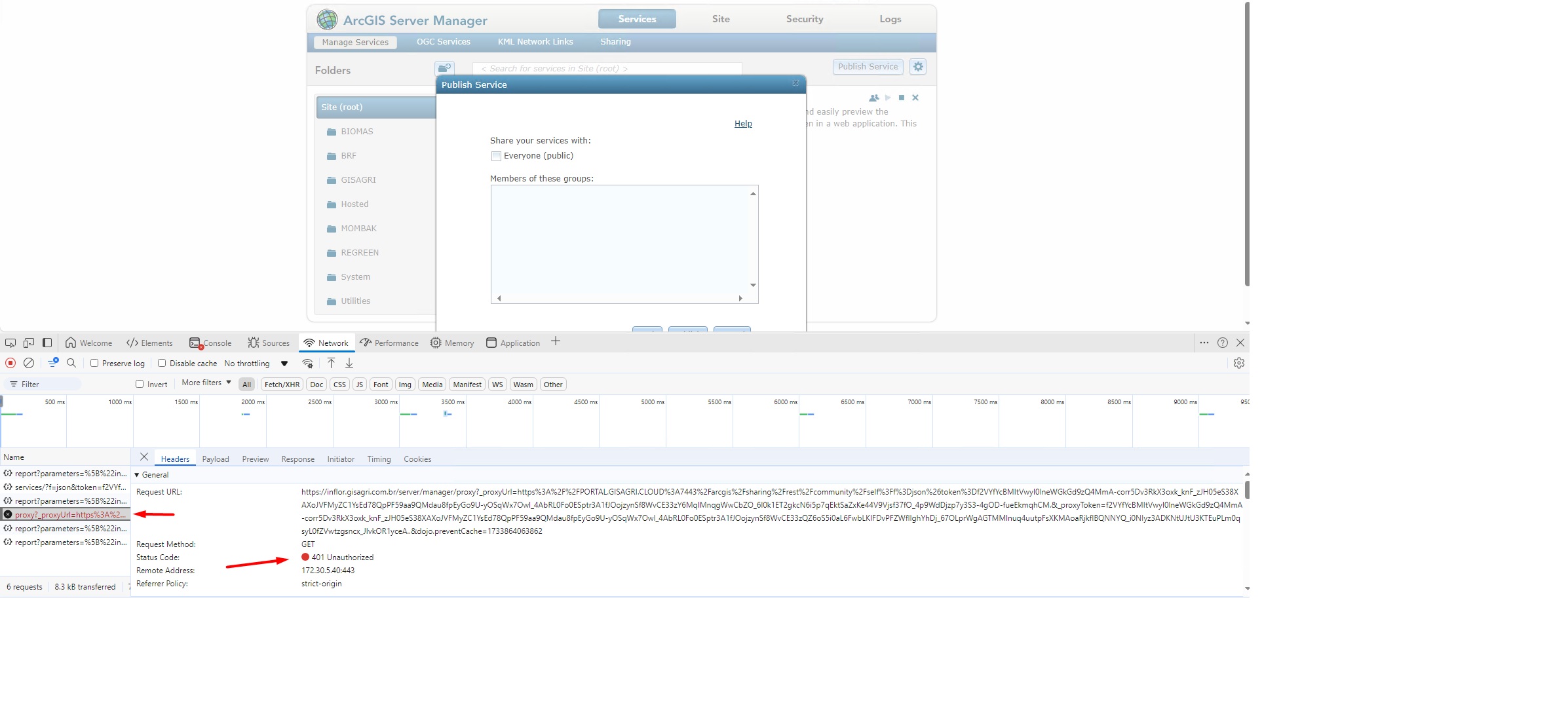Switch to the Console tab in DevTools
The width and height of the screenshot is (1568, 716).
pyautogui.click(x=210, y=343)
